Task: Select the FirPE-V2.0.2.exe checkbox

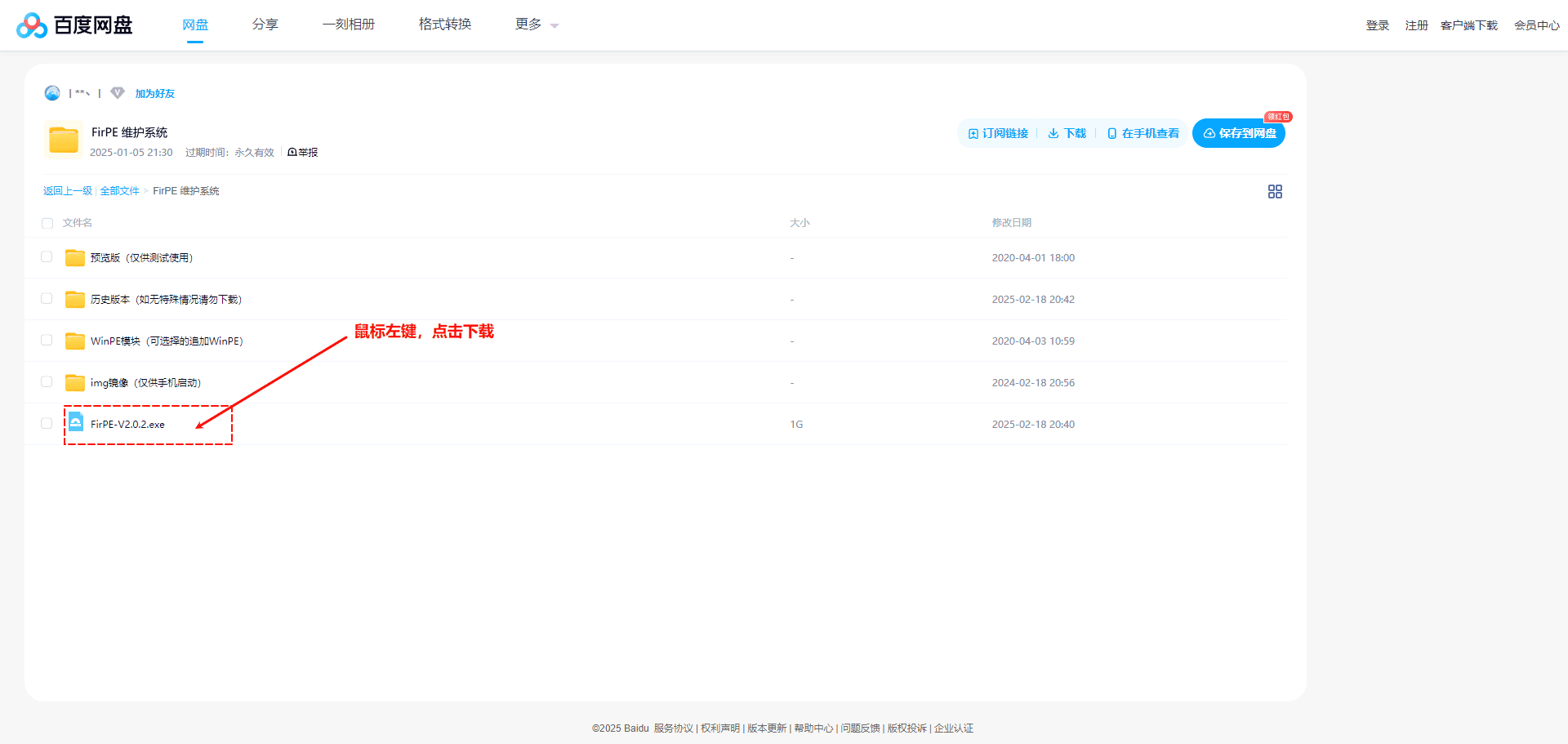Action: pyautogui.click(x=47, y=424)
